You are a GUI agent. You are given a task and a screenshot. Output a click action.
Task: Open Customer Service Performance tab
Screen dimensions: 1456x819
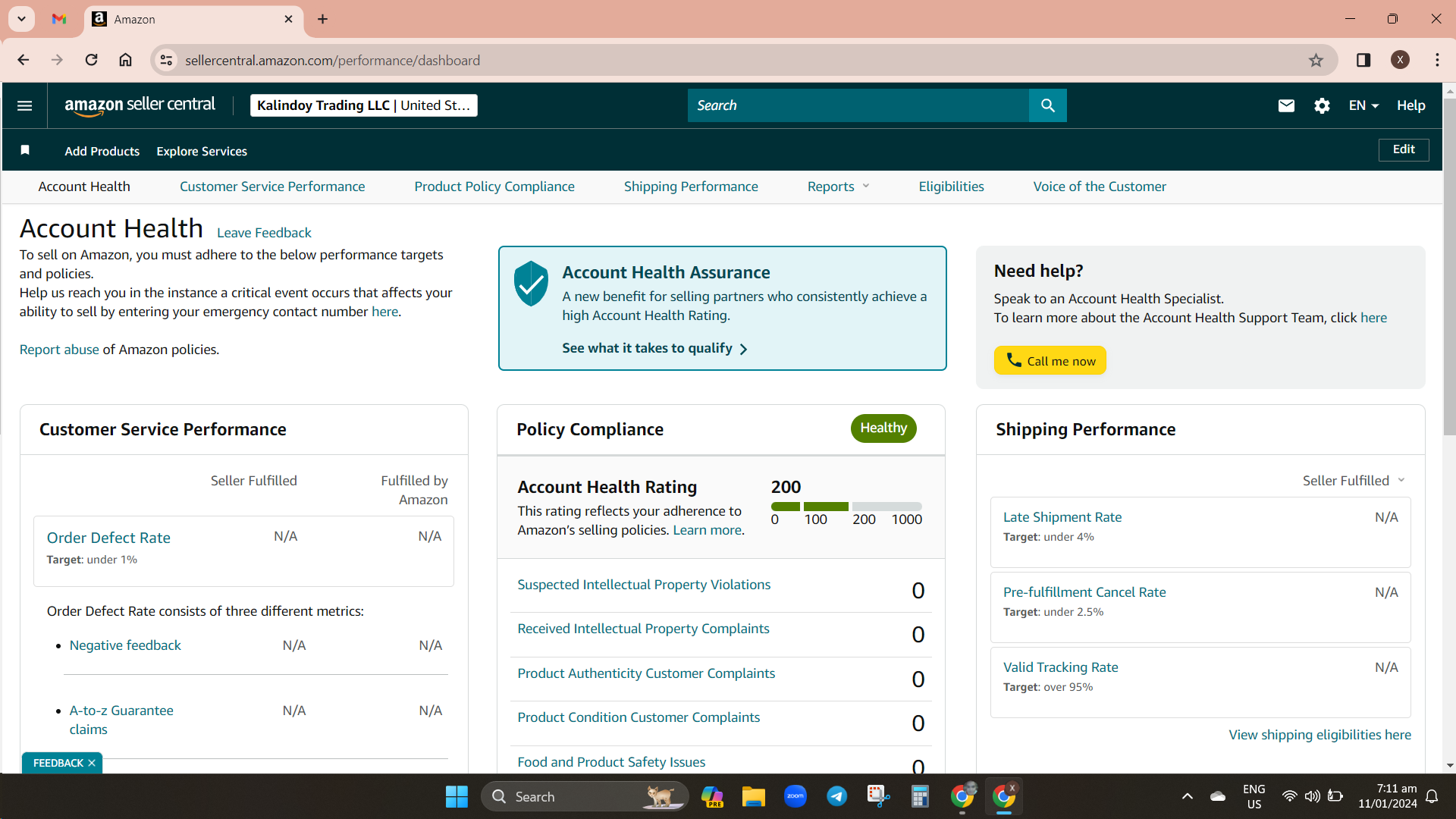tap(272, 187)
